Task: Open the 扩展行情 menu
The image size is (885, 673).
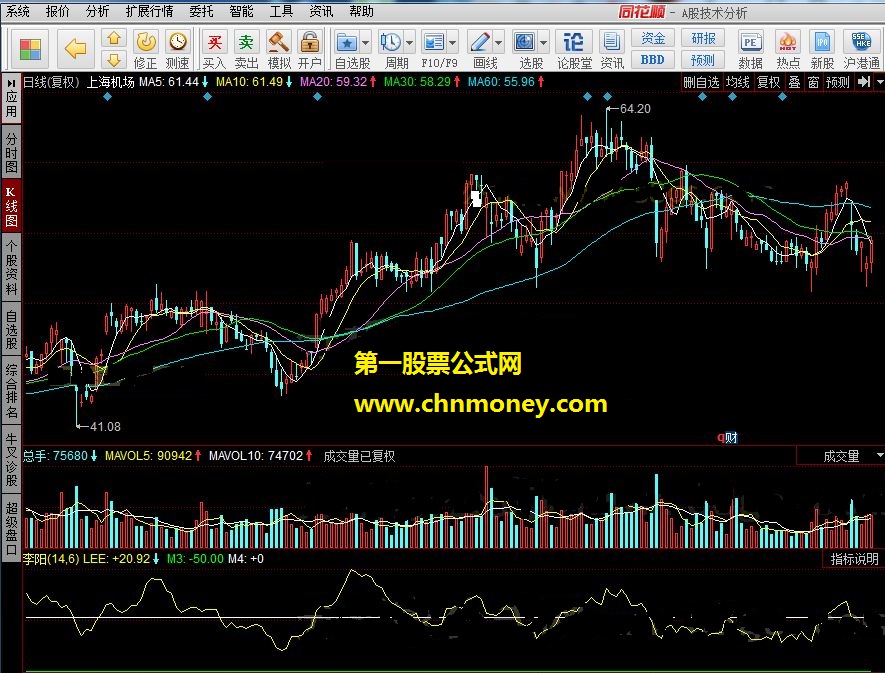Action: [x=150, y=11]
